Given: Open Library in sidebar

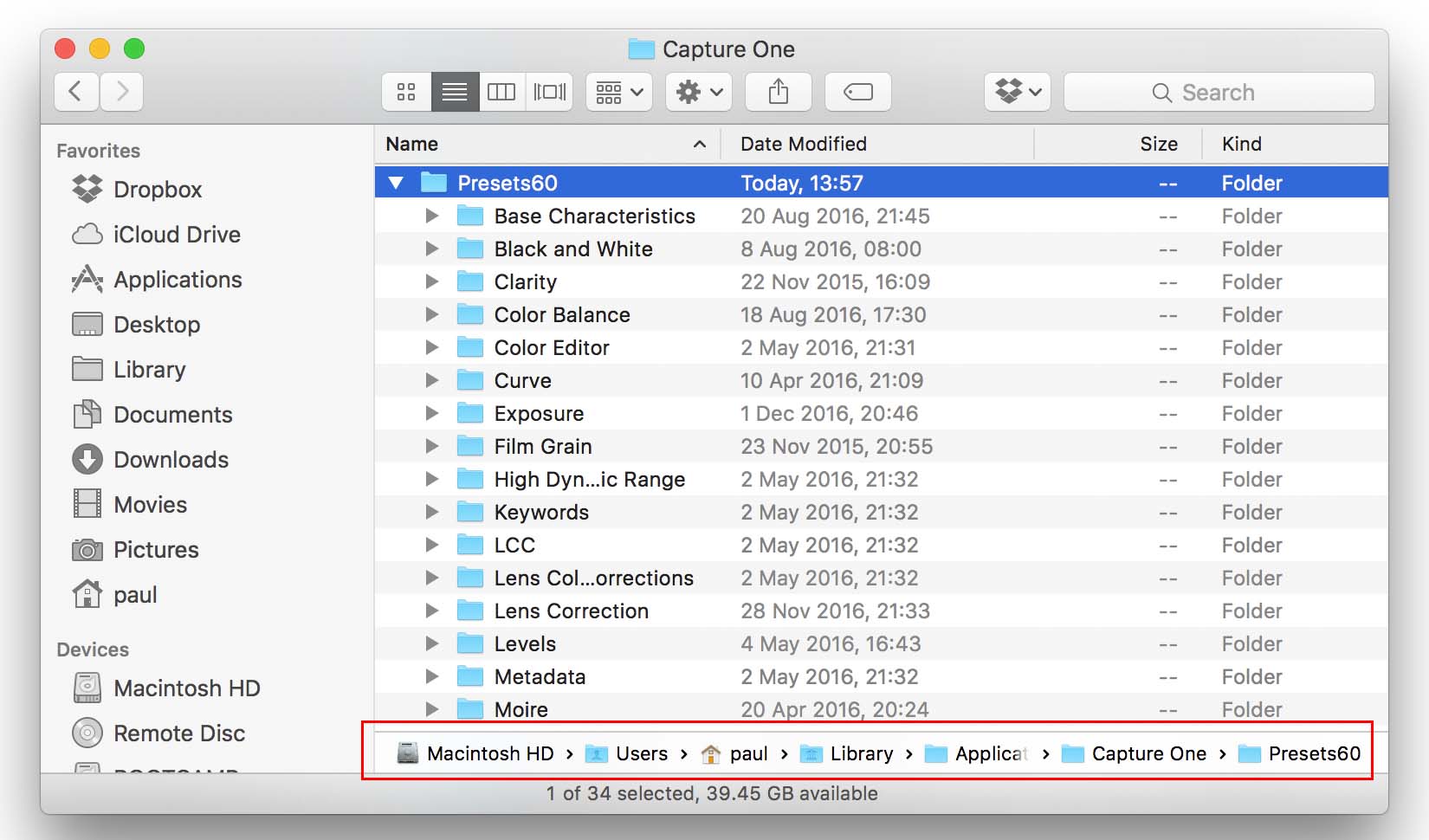Looking at the screenshot, I should pos(129,370).
